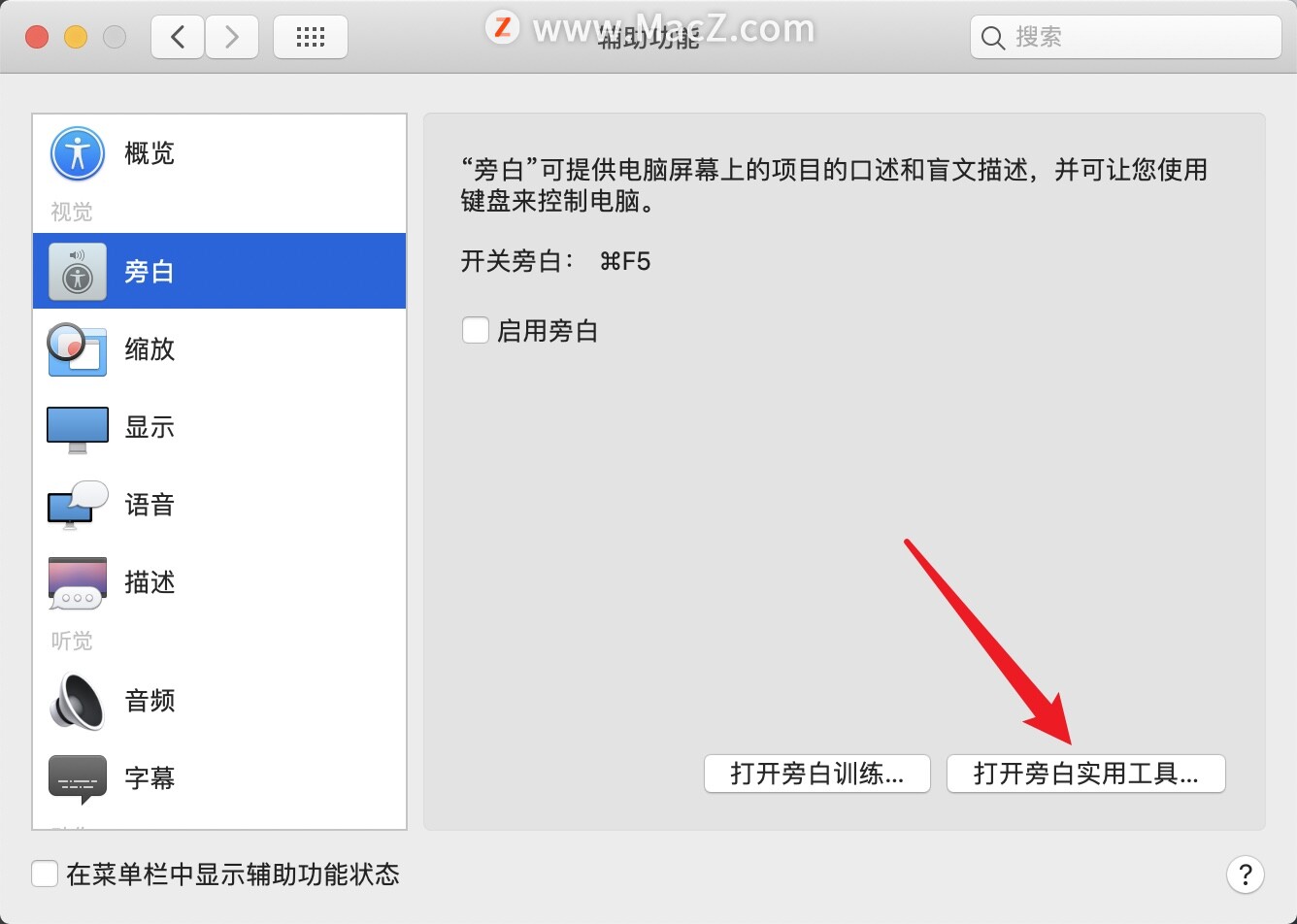Viewport: 1297px width, 924px height.
Task: Open the 音频 speaker icon
Action: click(x=78, y=701)
